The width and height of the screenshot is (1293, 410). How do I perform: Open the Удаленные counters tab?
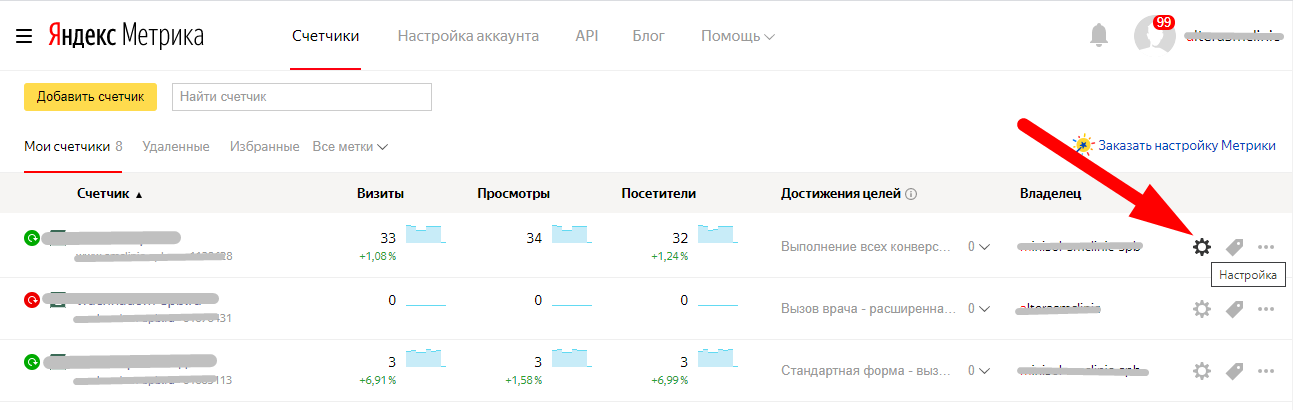176,146
